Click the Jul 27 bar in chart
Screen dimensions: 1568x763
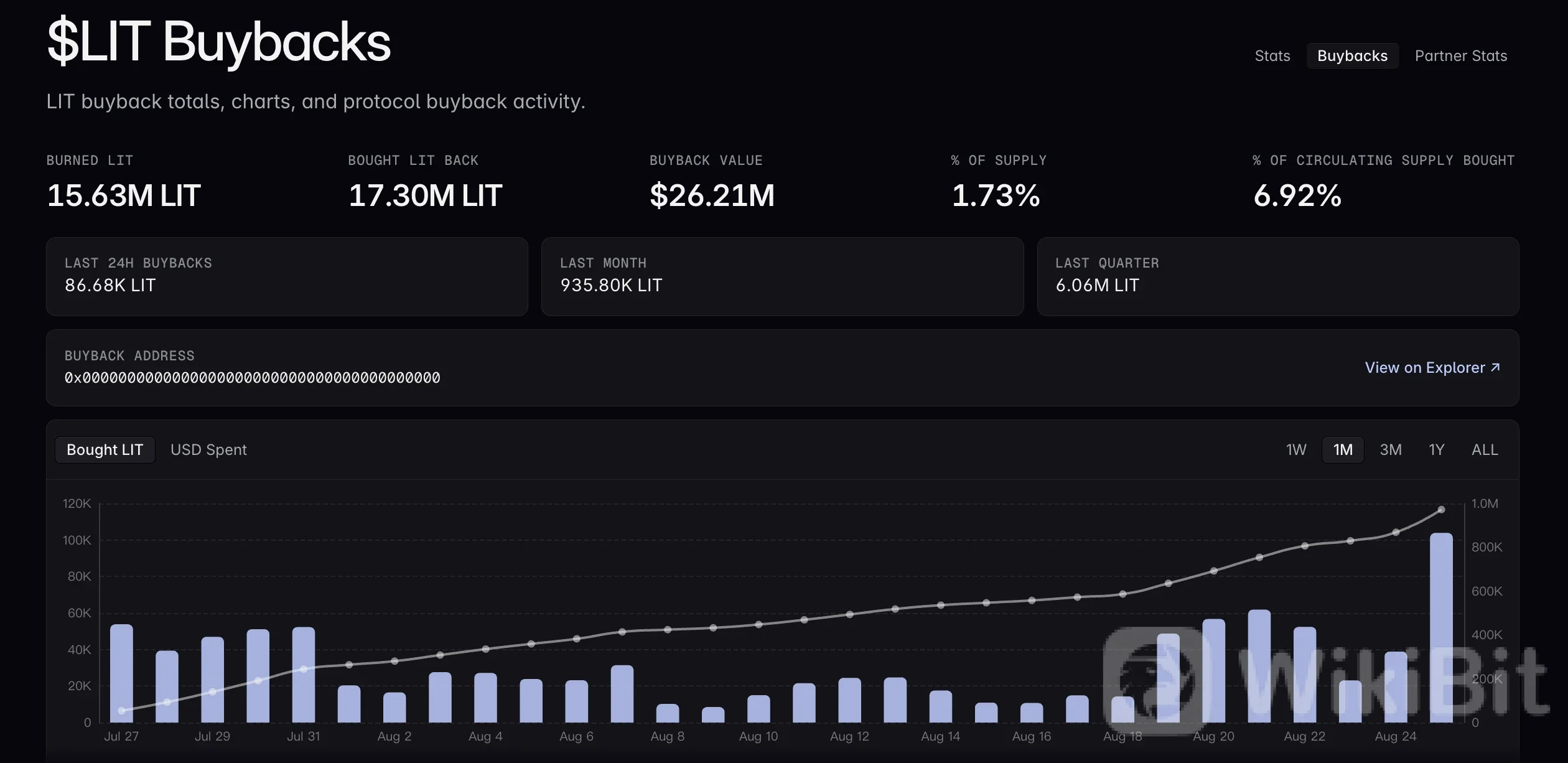pos(121,673)
